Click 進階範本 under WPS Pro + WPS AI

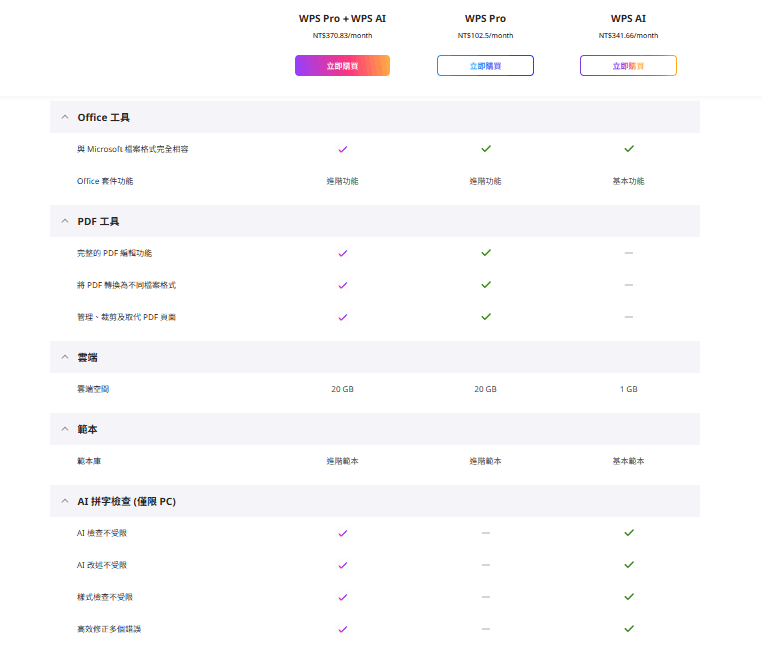pyautogui.click(x=342, y=461)
